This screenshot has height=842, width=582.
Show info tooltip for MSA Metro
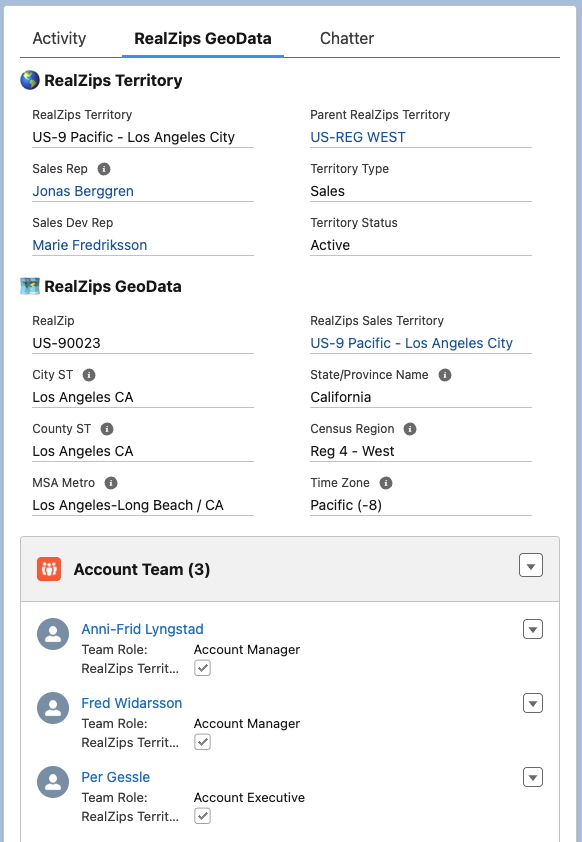click(x=111, y=483)
